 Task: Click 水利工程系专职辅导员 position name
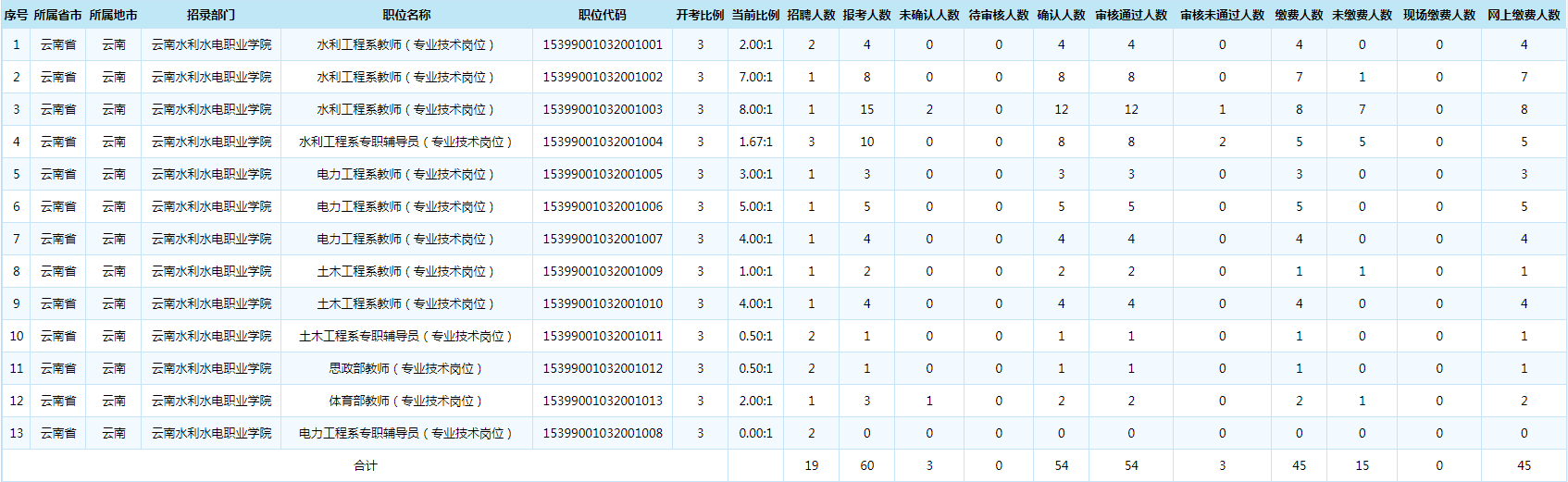click(406, 142)
